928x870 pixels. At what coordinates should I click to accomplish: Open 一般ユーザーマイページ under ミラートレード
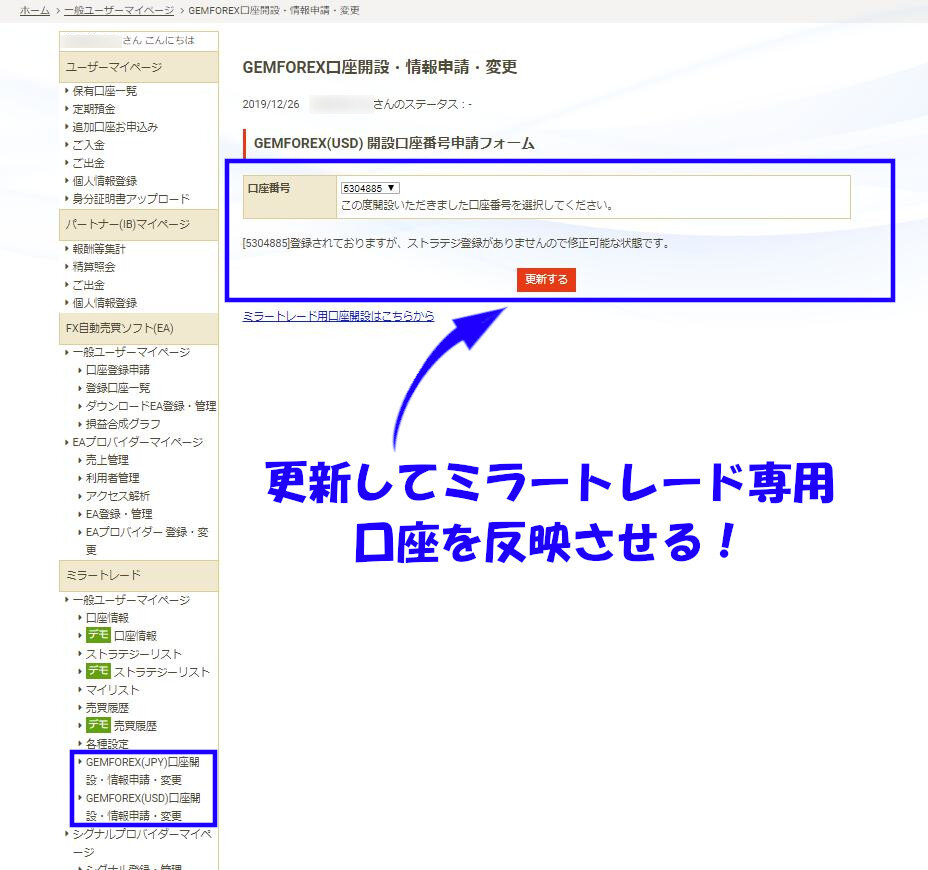(131, 600)
